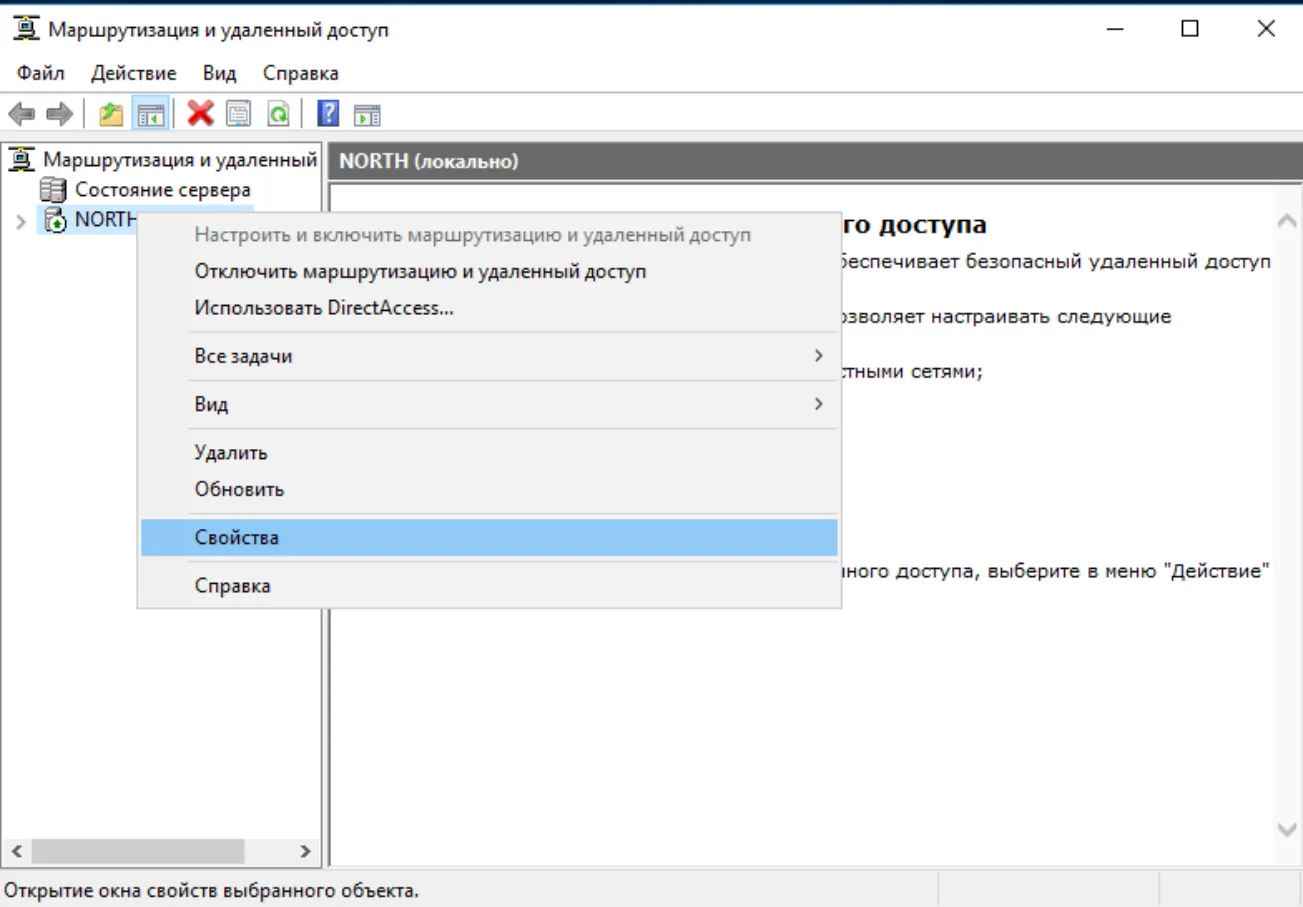
Task: Open the Вид submenu arrow in context menu
Action: (818, 404)
